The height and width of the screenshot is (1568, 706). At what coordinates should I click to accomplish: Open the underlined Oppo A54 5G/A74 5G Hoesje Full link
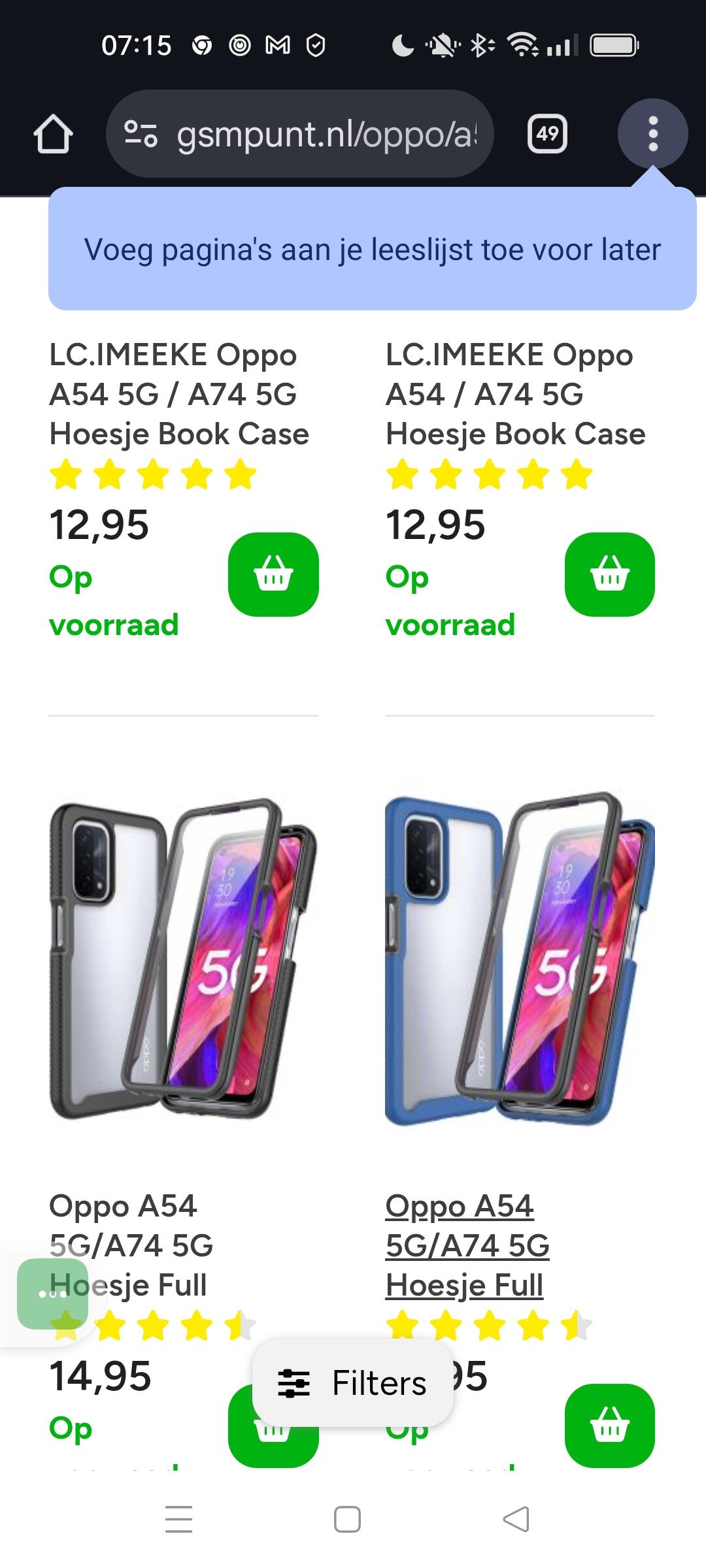click(x=467, y=1245)
